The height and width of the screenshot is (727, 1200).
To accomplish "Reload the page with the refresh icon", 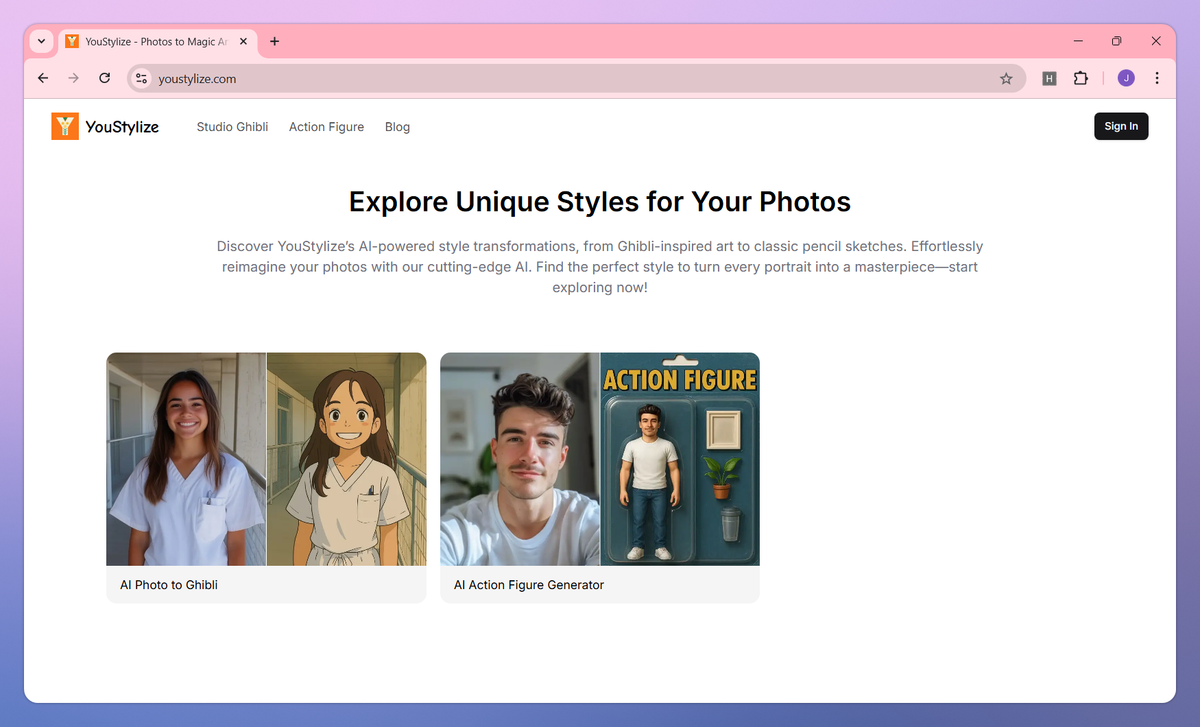I will click(x=104, y=78).
